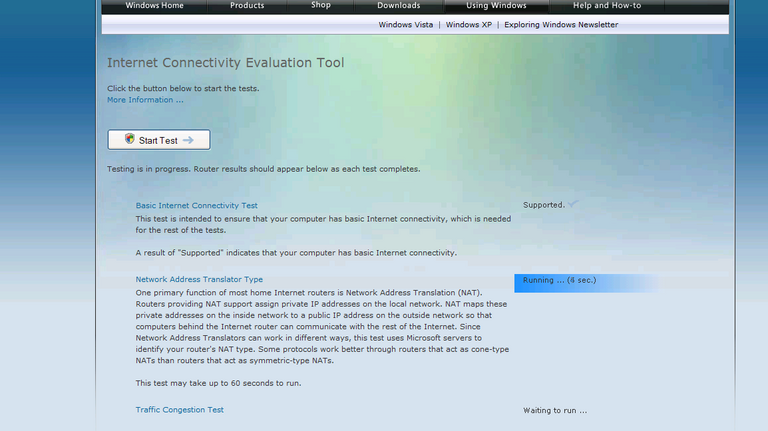Screen dimensions: 768x431
Task: Click the Running progress bar
Action: [x=588, y=283]
